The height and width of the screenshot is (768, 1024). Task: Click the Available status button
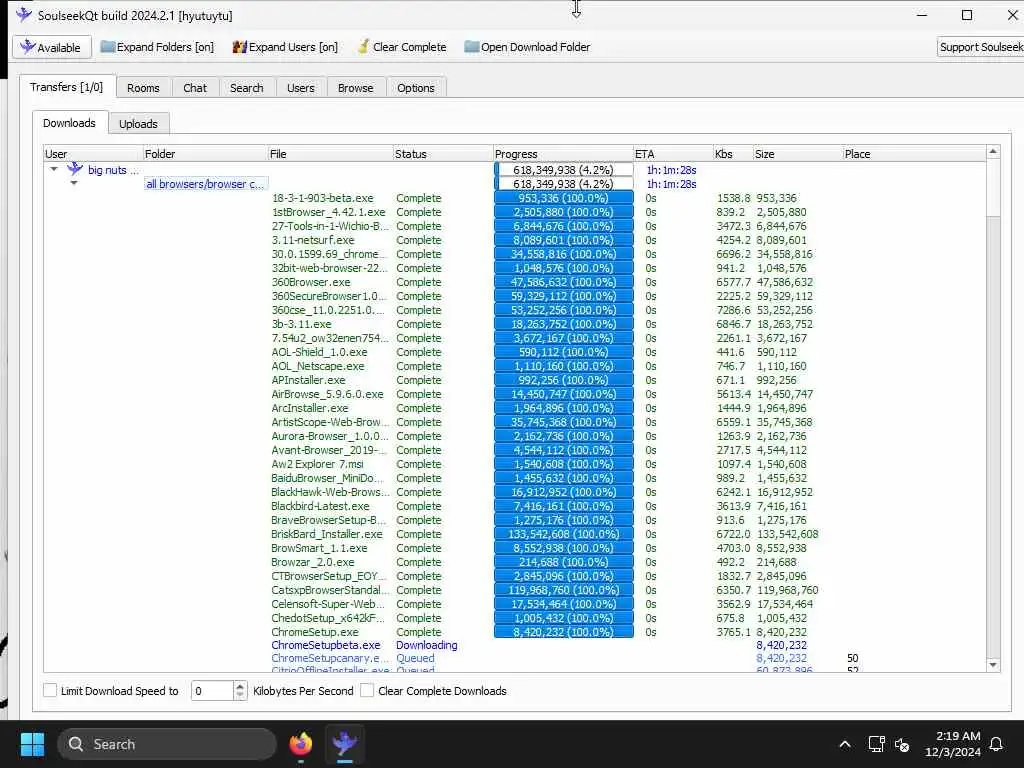click(50, 47)
